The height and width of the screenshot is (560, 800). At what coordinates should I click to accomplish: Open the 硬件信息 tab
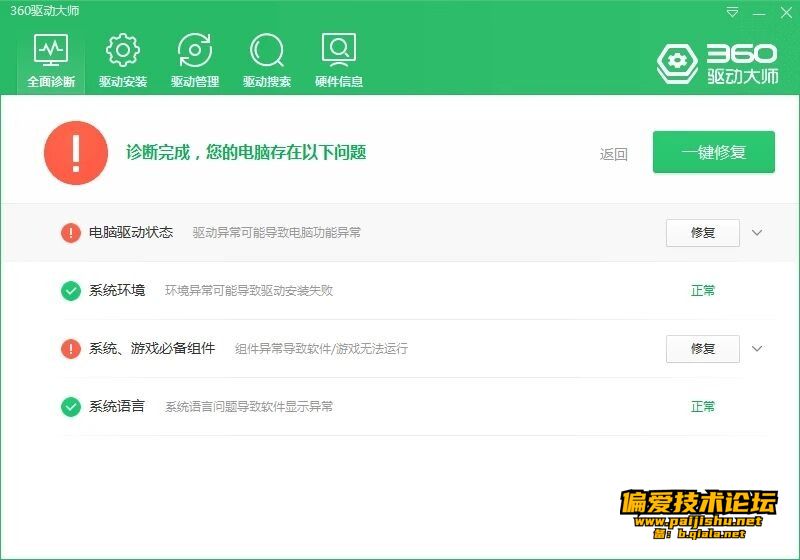click(x=339, y=60)
